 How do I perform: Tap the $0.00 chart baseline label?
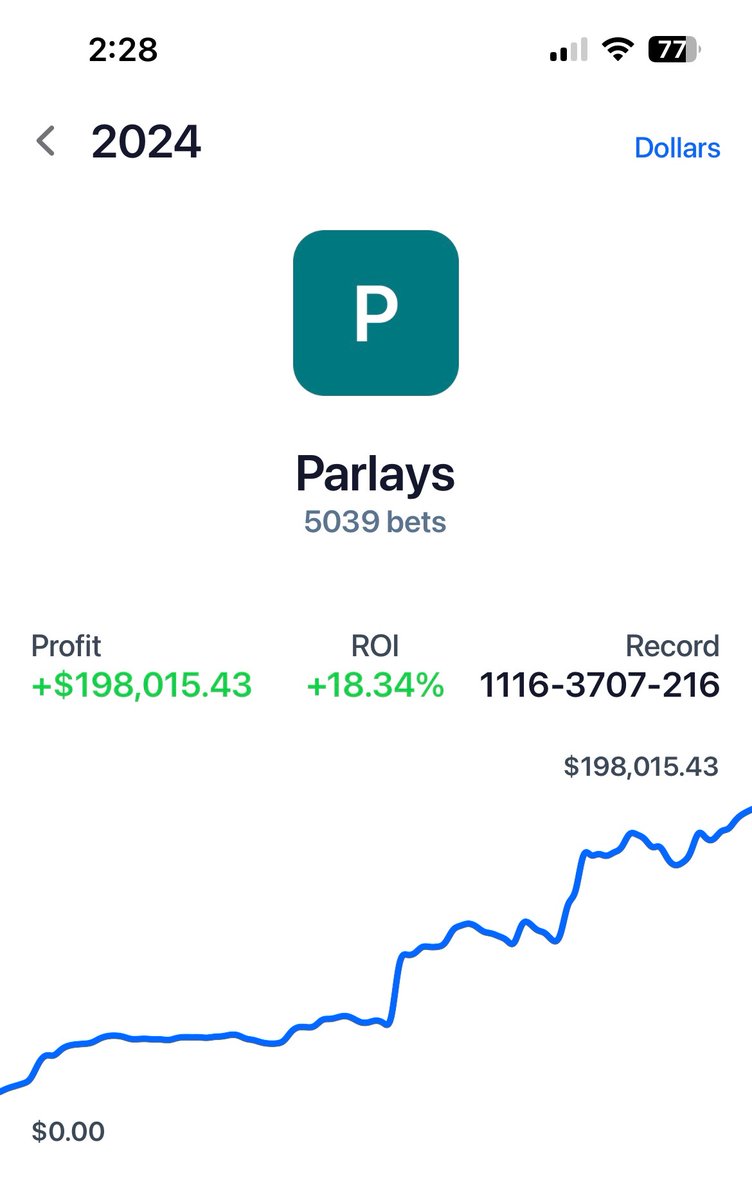[68, 1132]
